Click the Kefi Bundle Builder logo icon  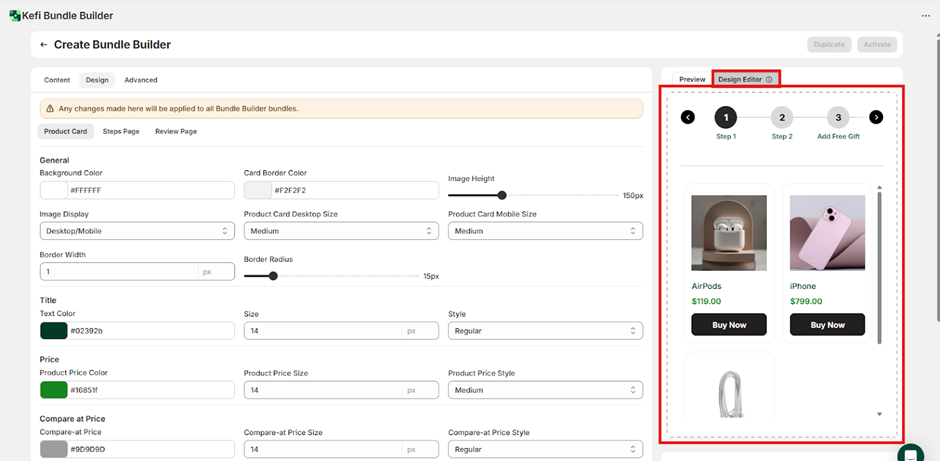pyautogui.click(x=15, y=16)
